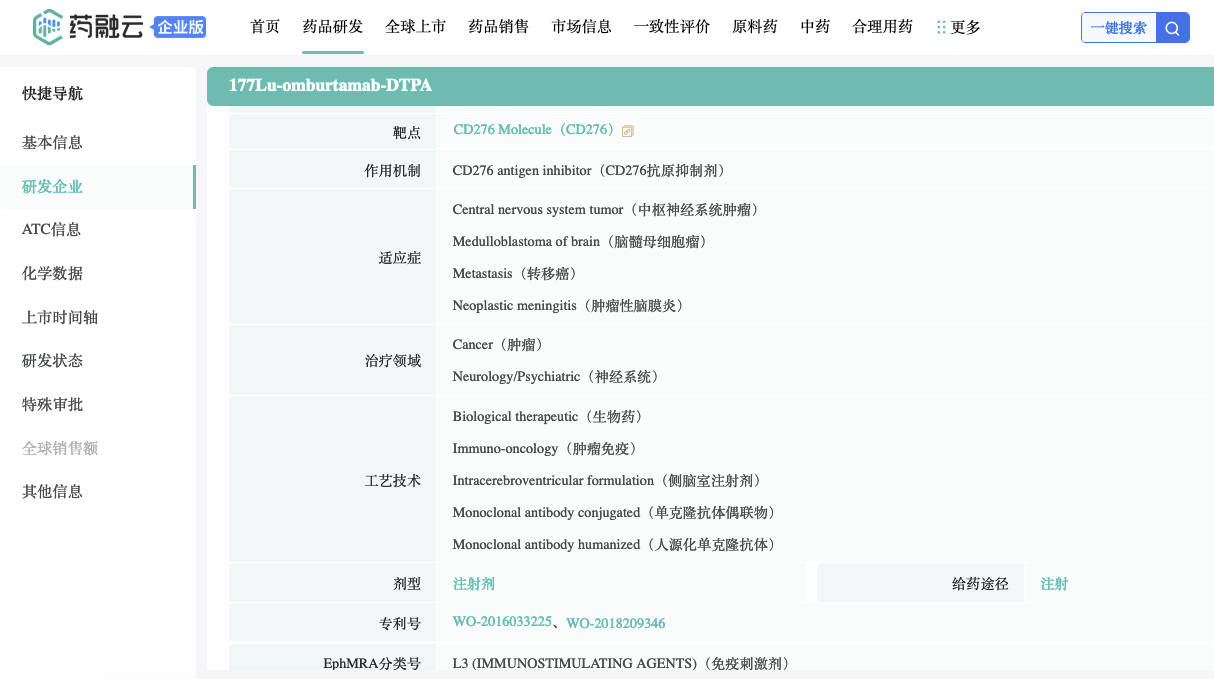The width and height of the screenshot is (1214, 679).
Task: Click the 药融云 logo icon
Action: (48, 27)
